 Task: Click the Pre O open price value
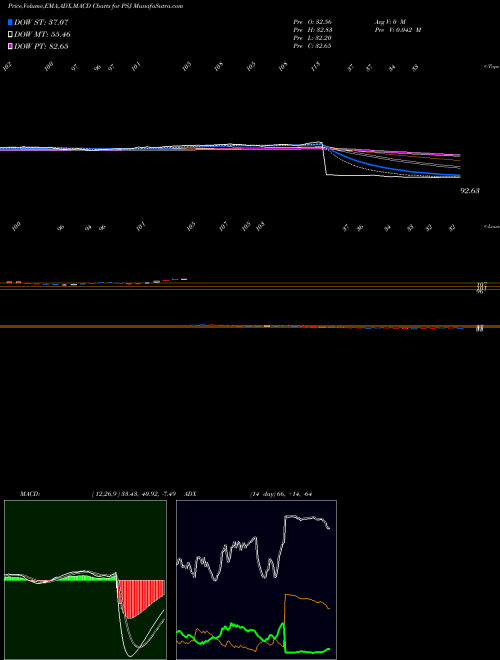point(313,21)
